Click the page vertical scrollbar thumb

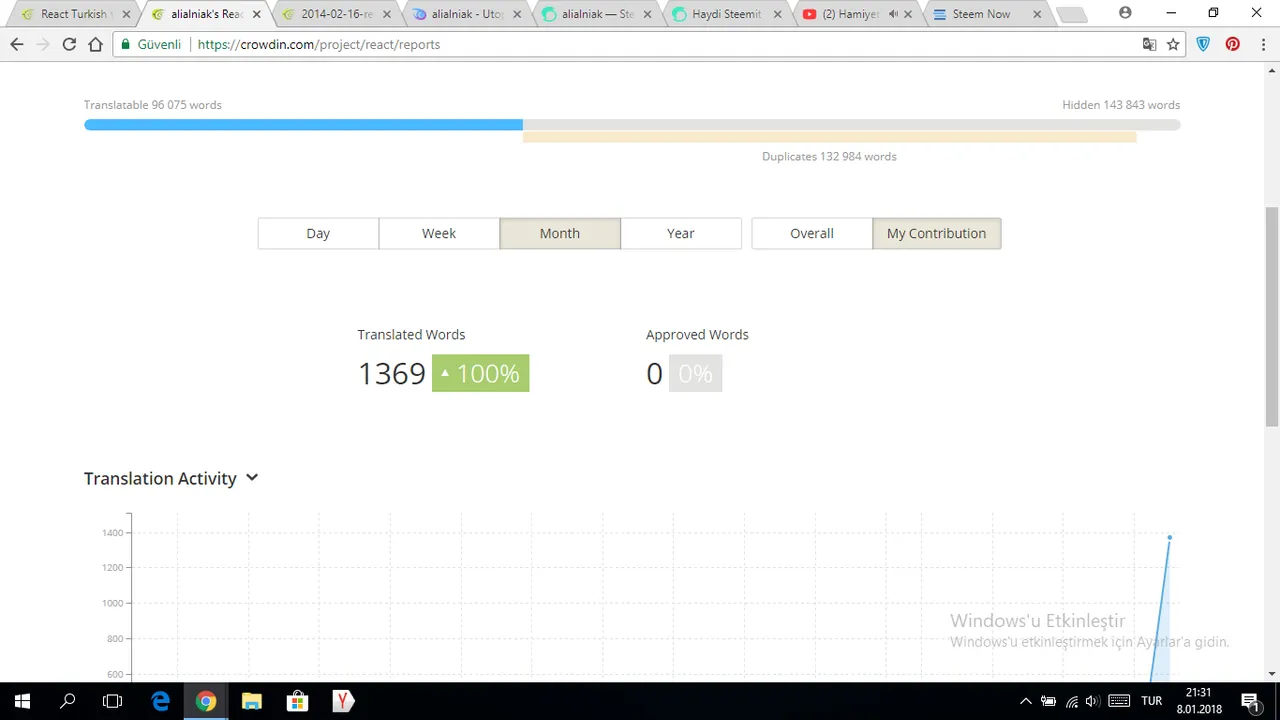pyautogui.click(x=1272, y=317)
